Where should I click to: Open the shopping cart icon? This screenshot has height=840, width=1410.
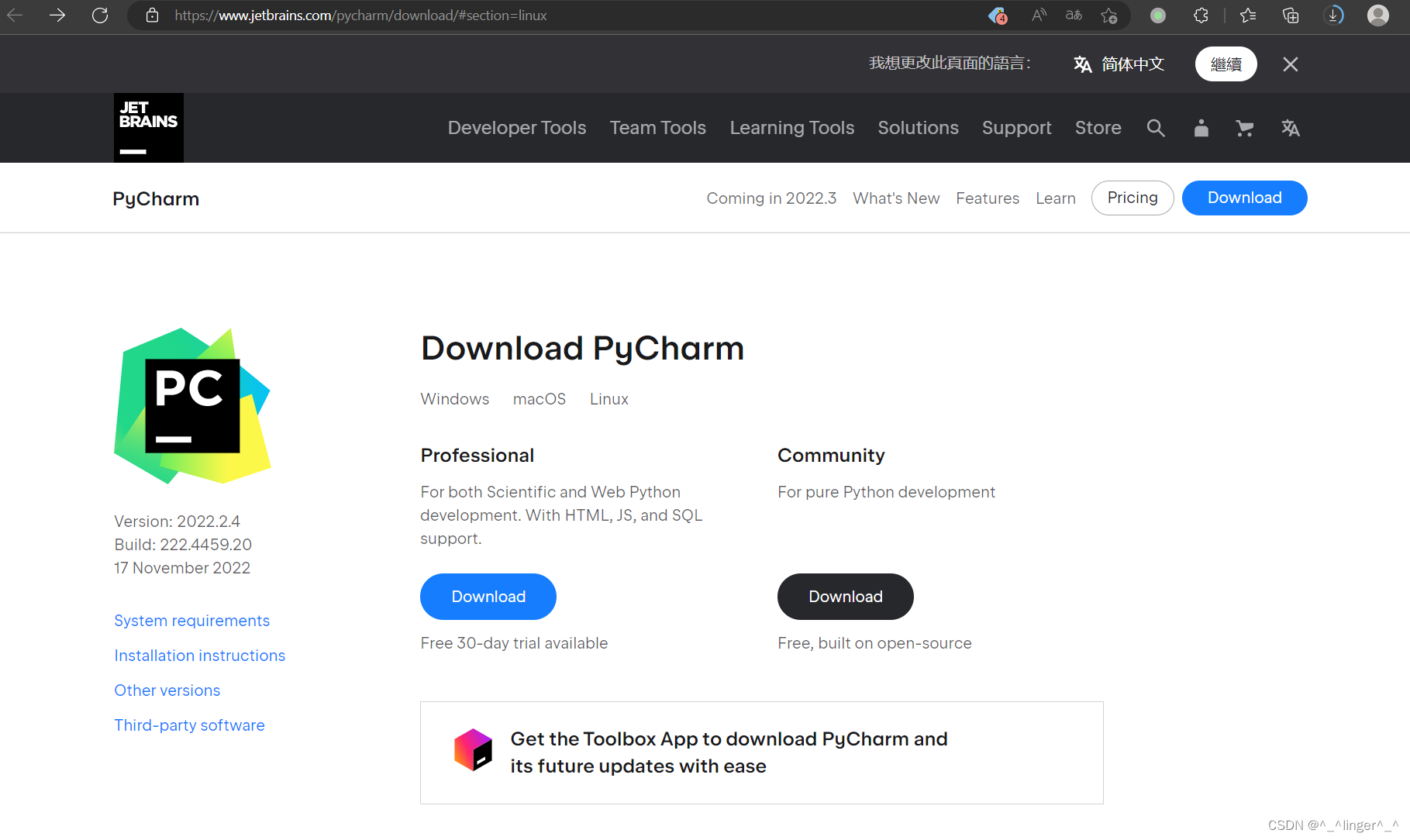tap(1245, 128)
